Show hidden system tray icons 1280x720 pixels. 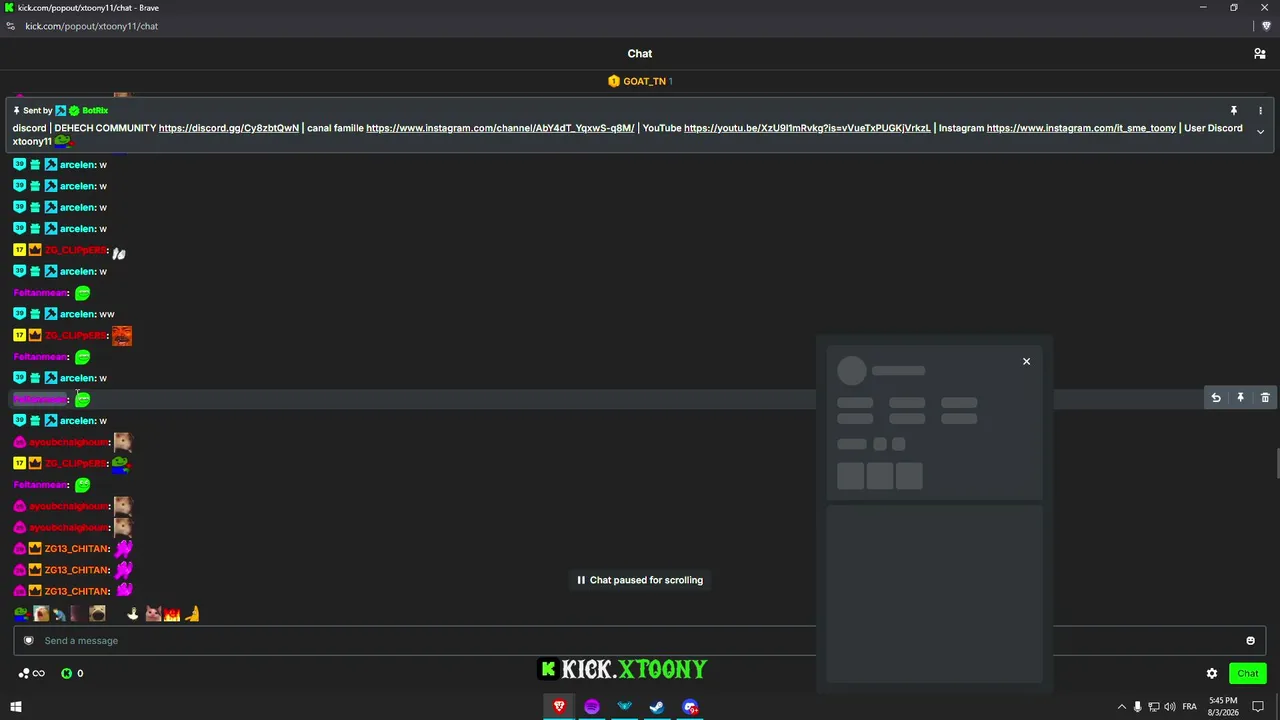click(1121, 707)
